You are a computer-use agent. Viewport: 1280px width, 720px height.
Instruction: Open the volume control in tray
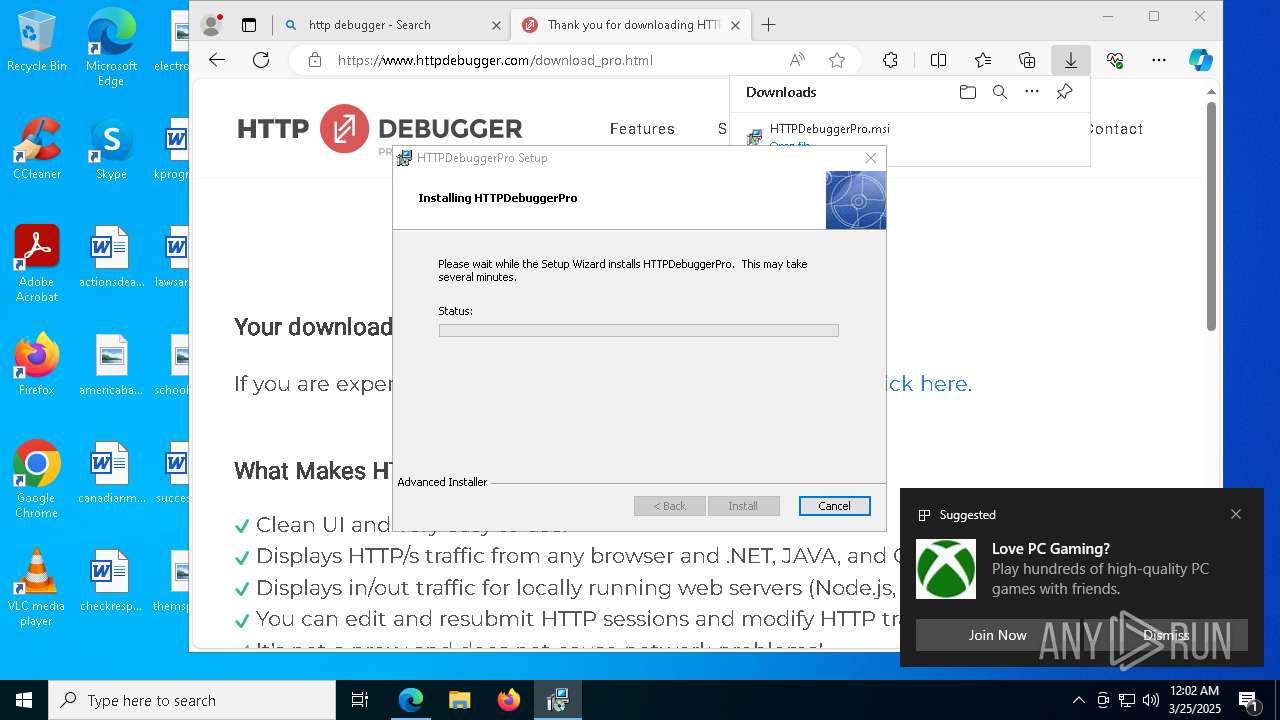(1151, 700)
